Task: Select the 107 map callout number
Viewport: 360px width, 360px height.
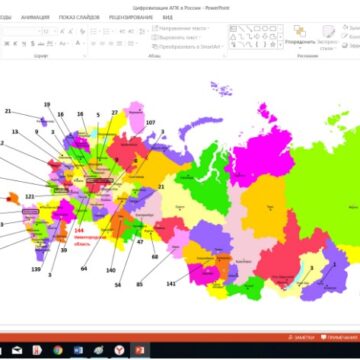Action: tap(151, 123)
